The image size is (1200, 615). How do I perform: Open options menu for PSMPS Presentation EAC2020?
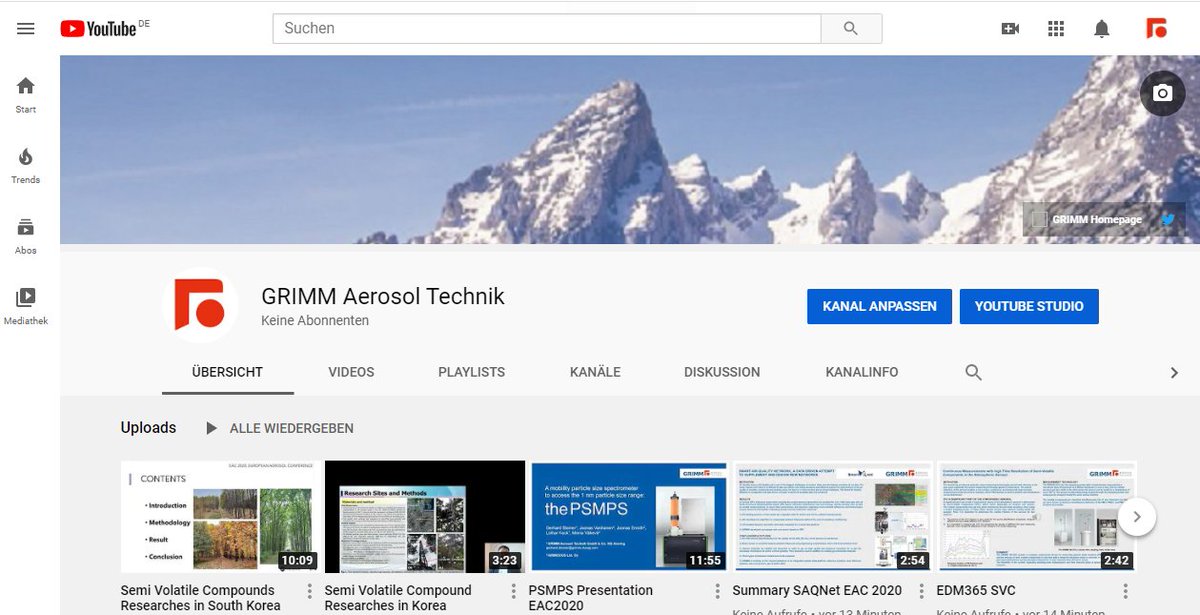pos(718,590)
